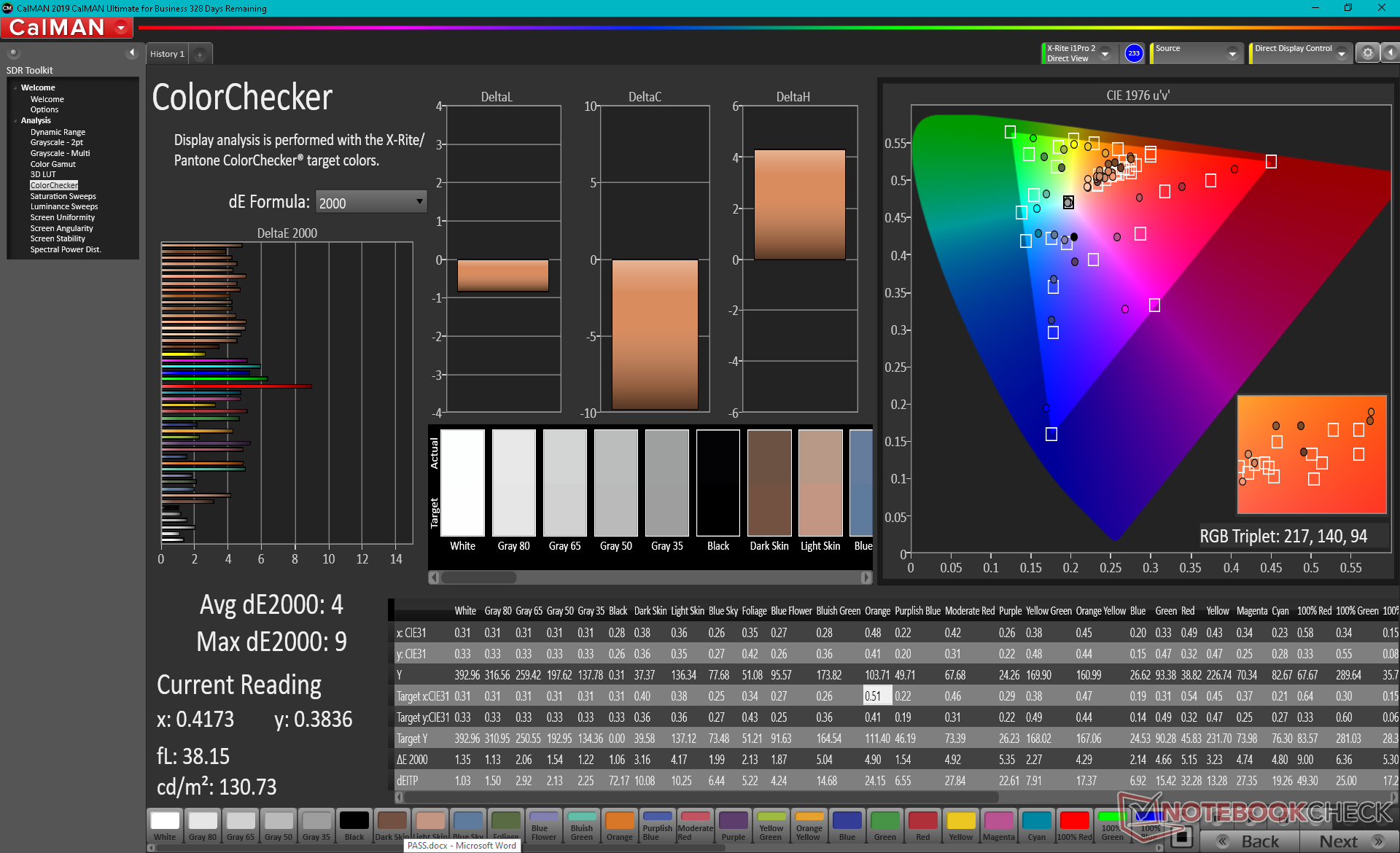This screenshot has height=853, width=1400.
Task: Select the Cyan swatch button
Action: [1037, 825]
